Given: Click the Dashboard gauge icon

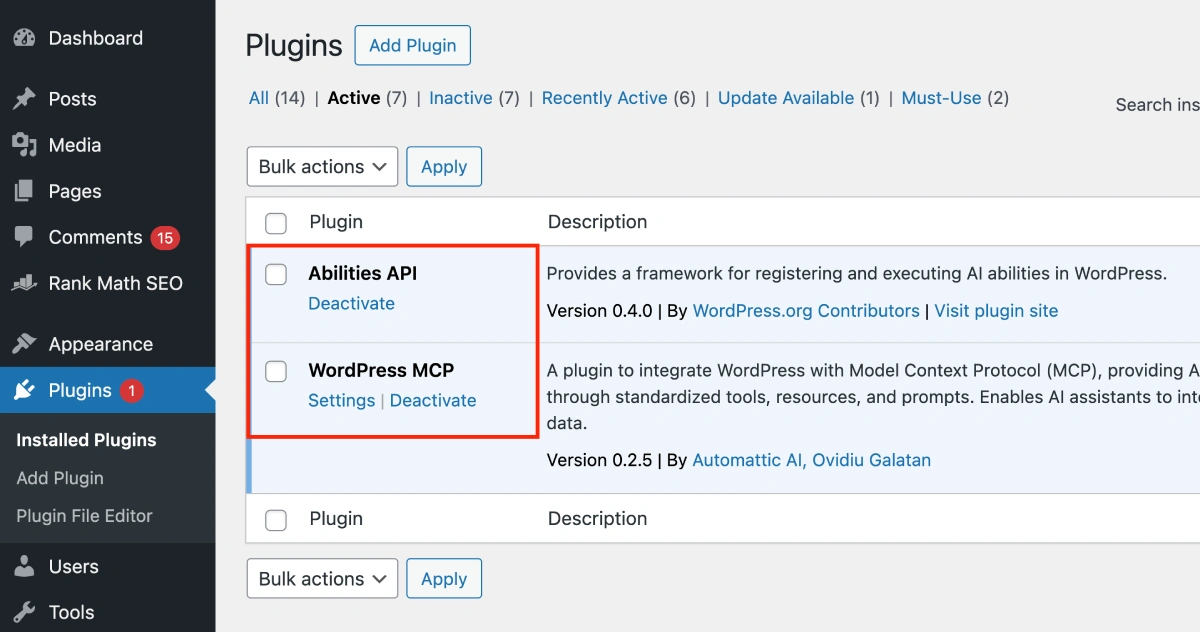Looking at the screenshot, I should [x=24, y=38].
